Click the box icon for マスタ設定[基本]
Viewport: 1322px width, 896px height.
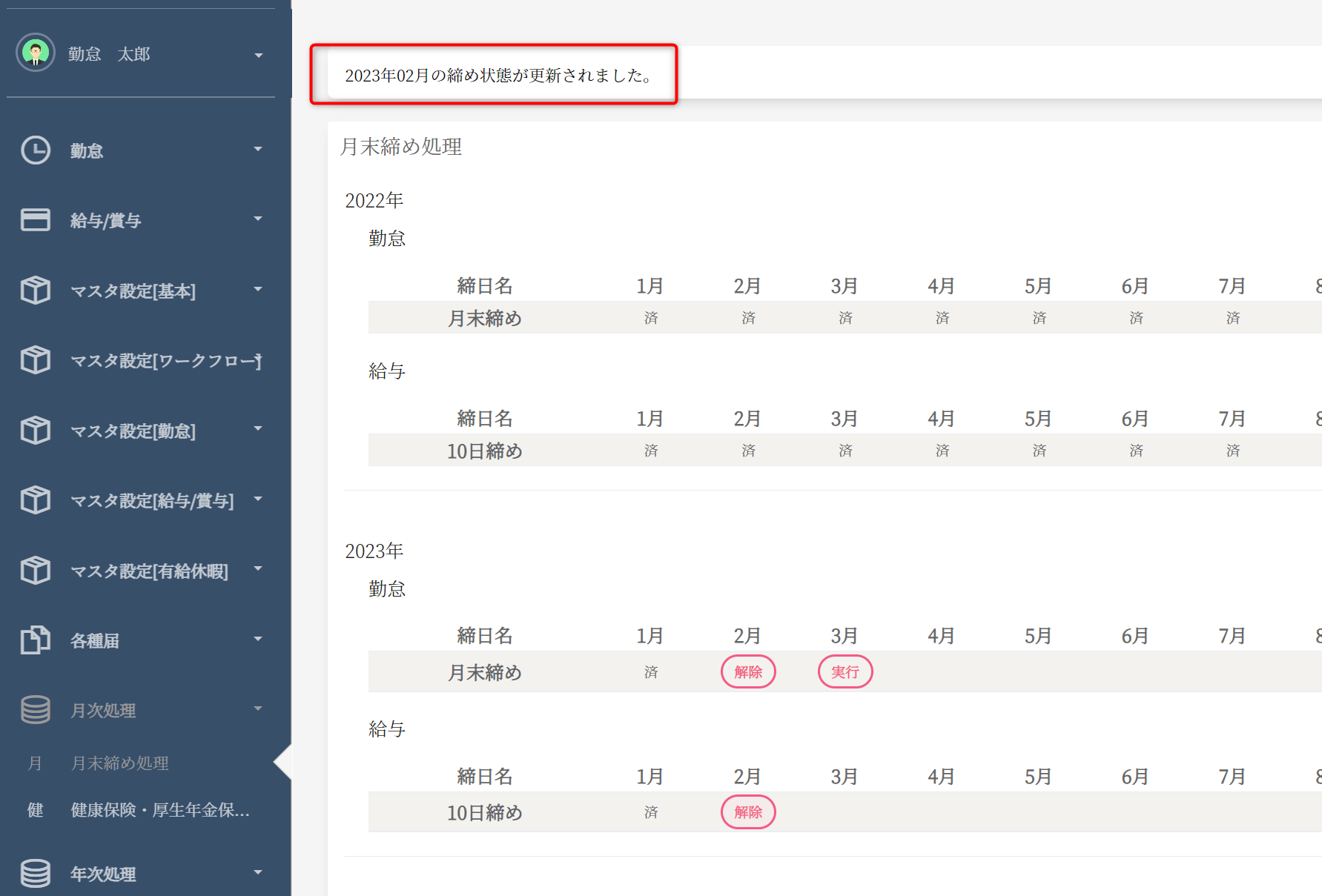[x=36, y=291]
